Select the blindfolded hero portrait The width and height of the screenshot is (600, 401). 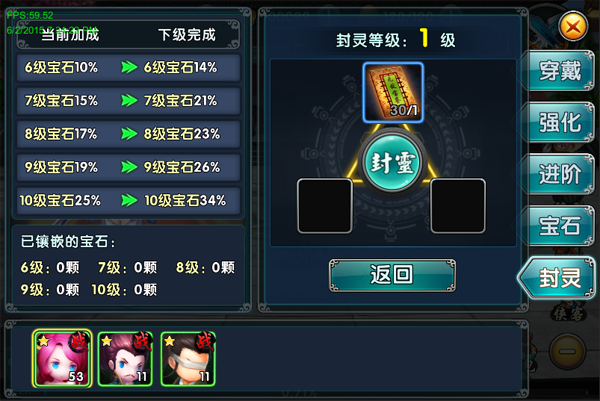click(x=188, y=359)
